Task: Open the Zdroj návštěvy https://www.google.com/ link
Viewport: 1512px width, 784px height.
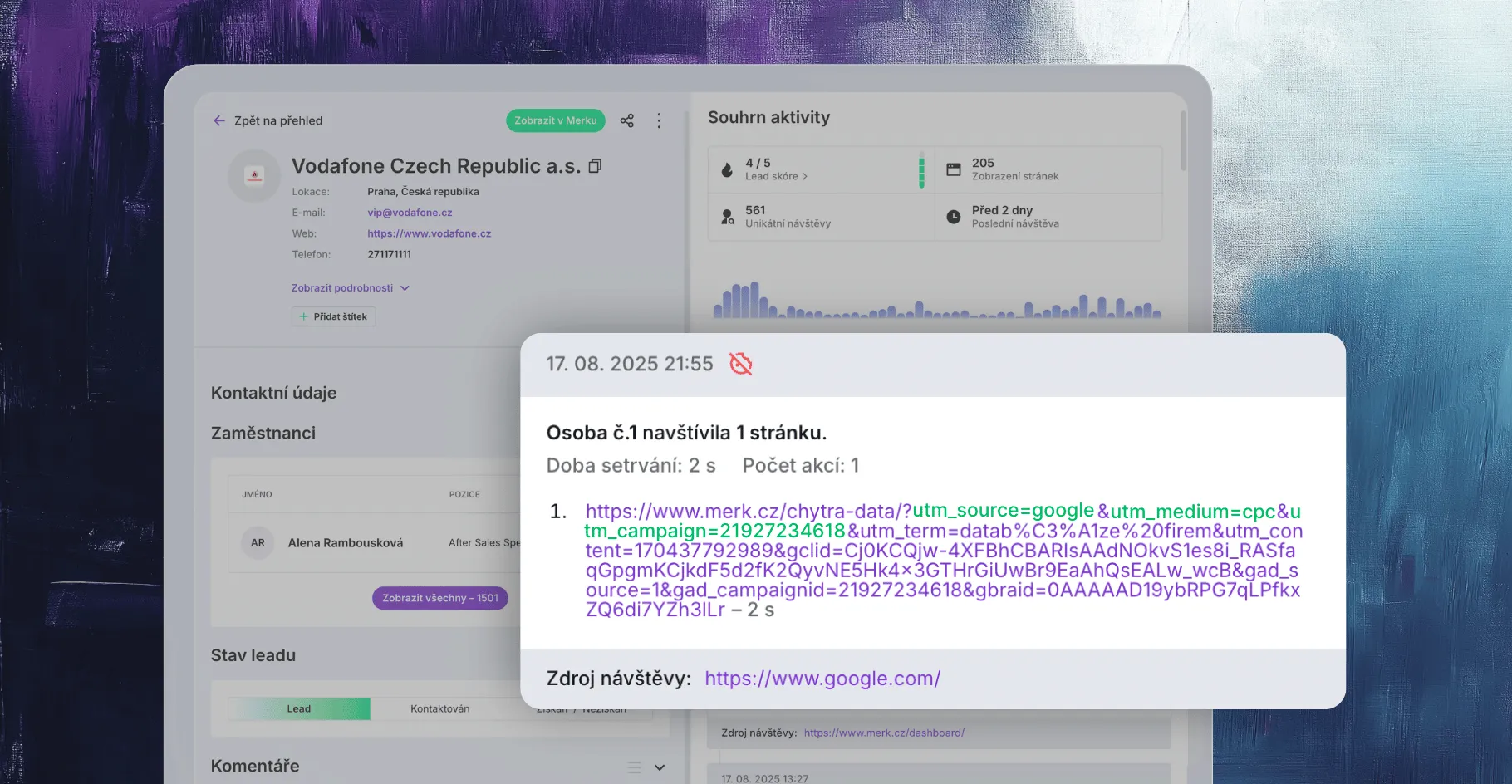Action: click(822, 679)
